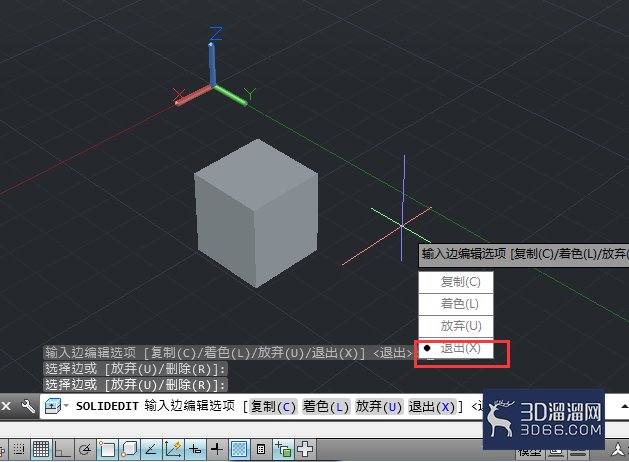Toggle Annotation Monitor plus icon
This screenshot has width=629, height=462.
(305, 449)
